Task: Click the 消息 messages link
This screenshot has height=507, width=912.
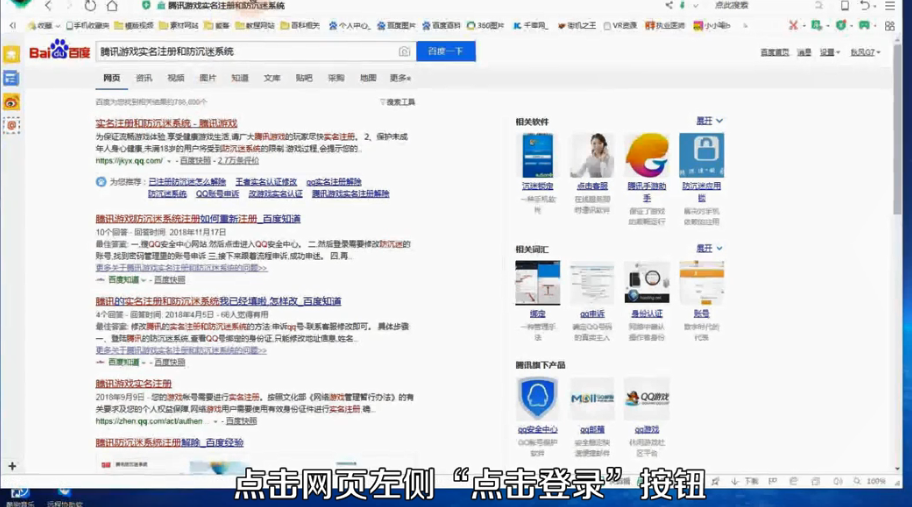Action: point(804,52)
